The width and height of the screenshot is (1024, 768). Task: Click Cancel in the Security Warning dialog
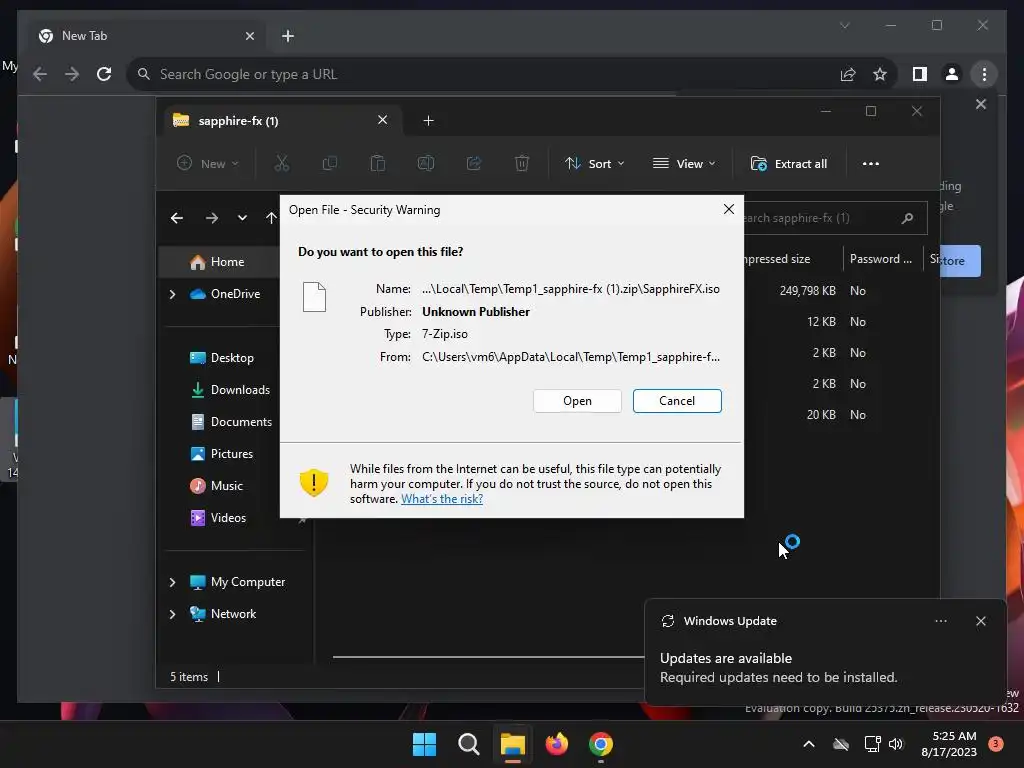(677, 401)
